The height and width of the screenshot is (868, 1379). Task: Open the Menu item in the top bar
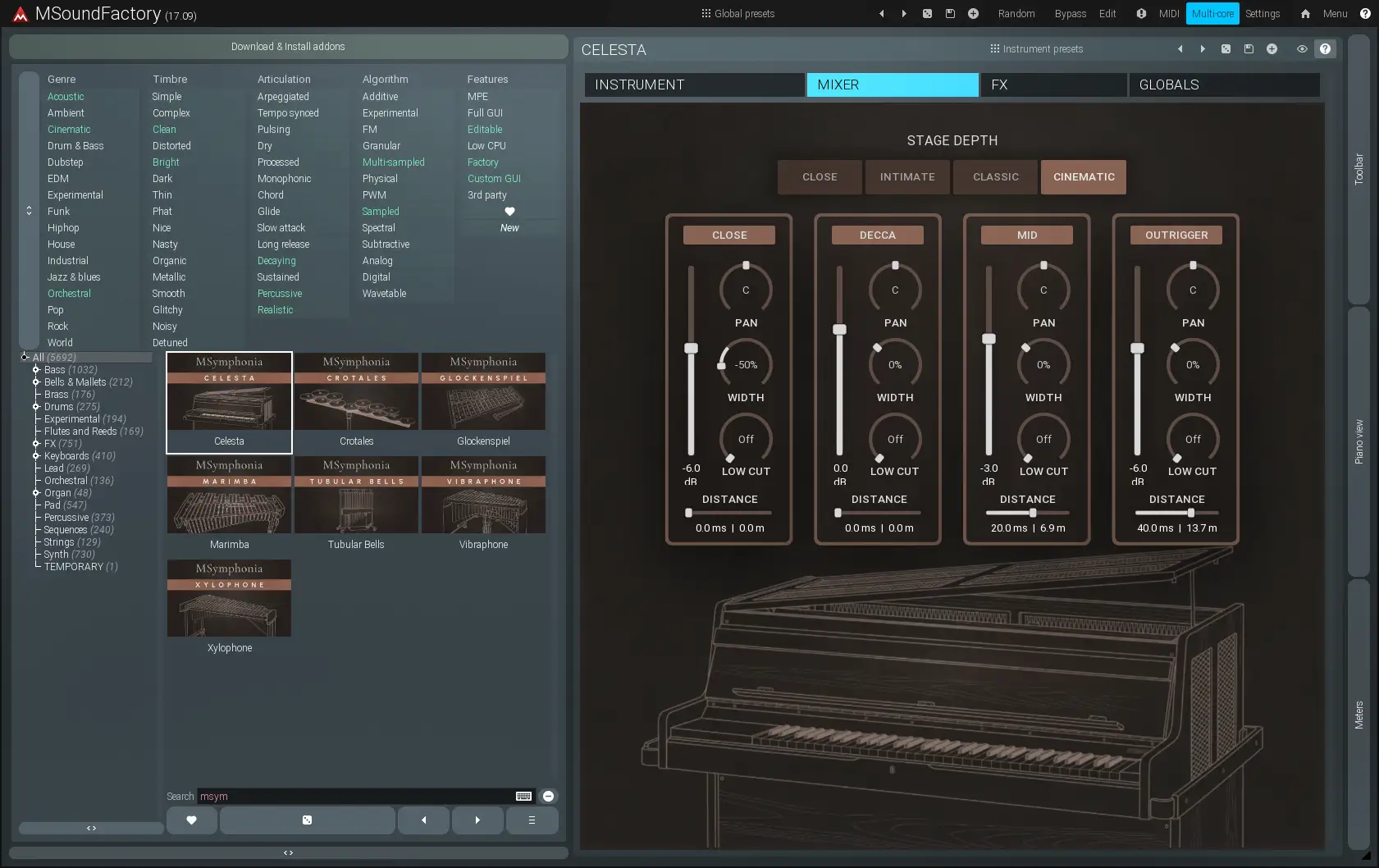click(1335, 14)
